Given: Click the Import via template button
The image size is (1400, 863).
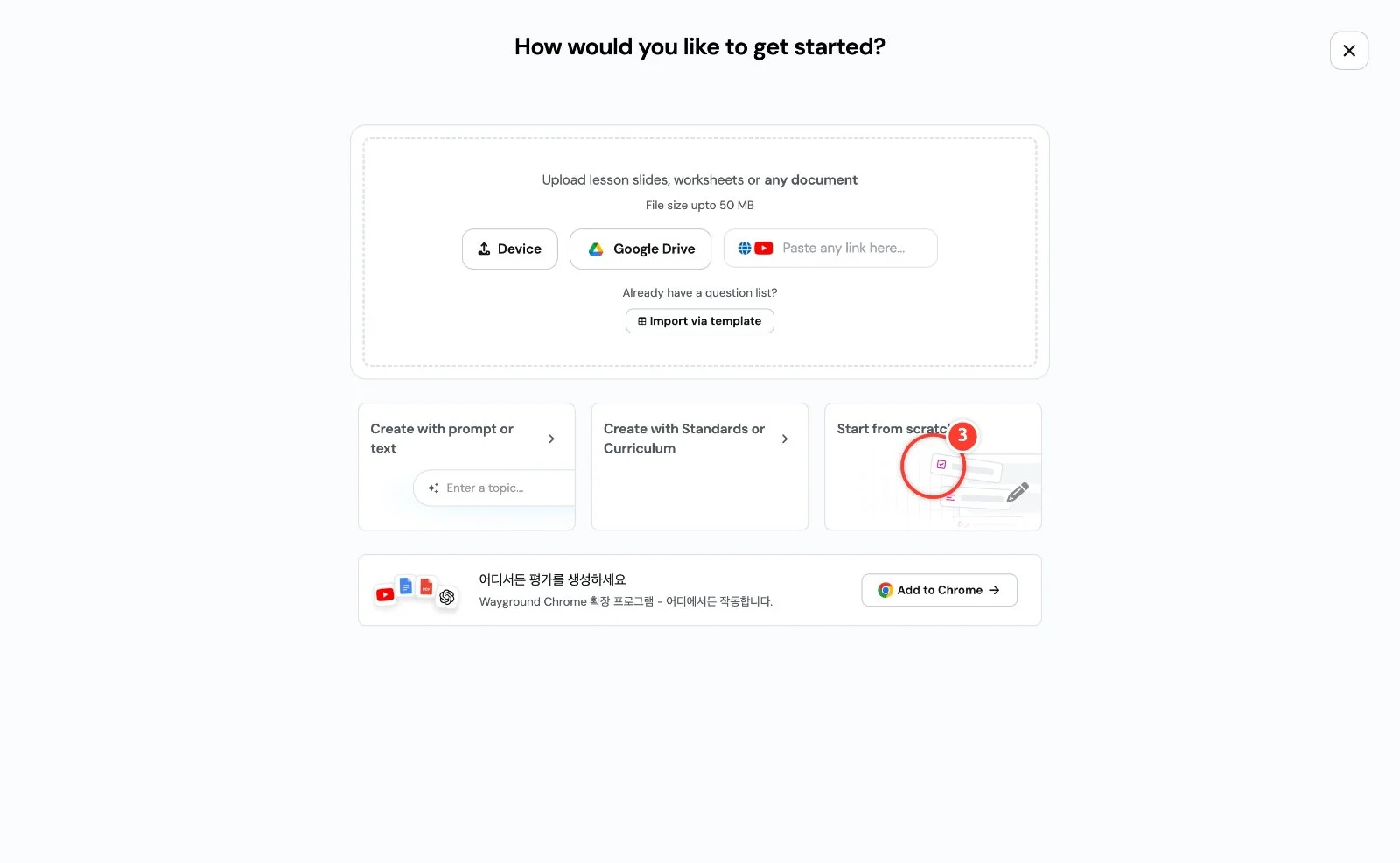Looking at the screenshot, I should coord(700,321).
